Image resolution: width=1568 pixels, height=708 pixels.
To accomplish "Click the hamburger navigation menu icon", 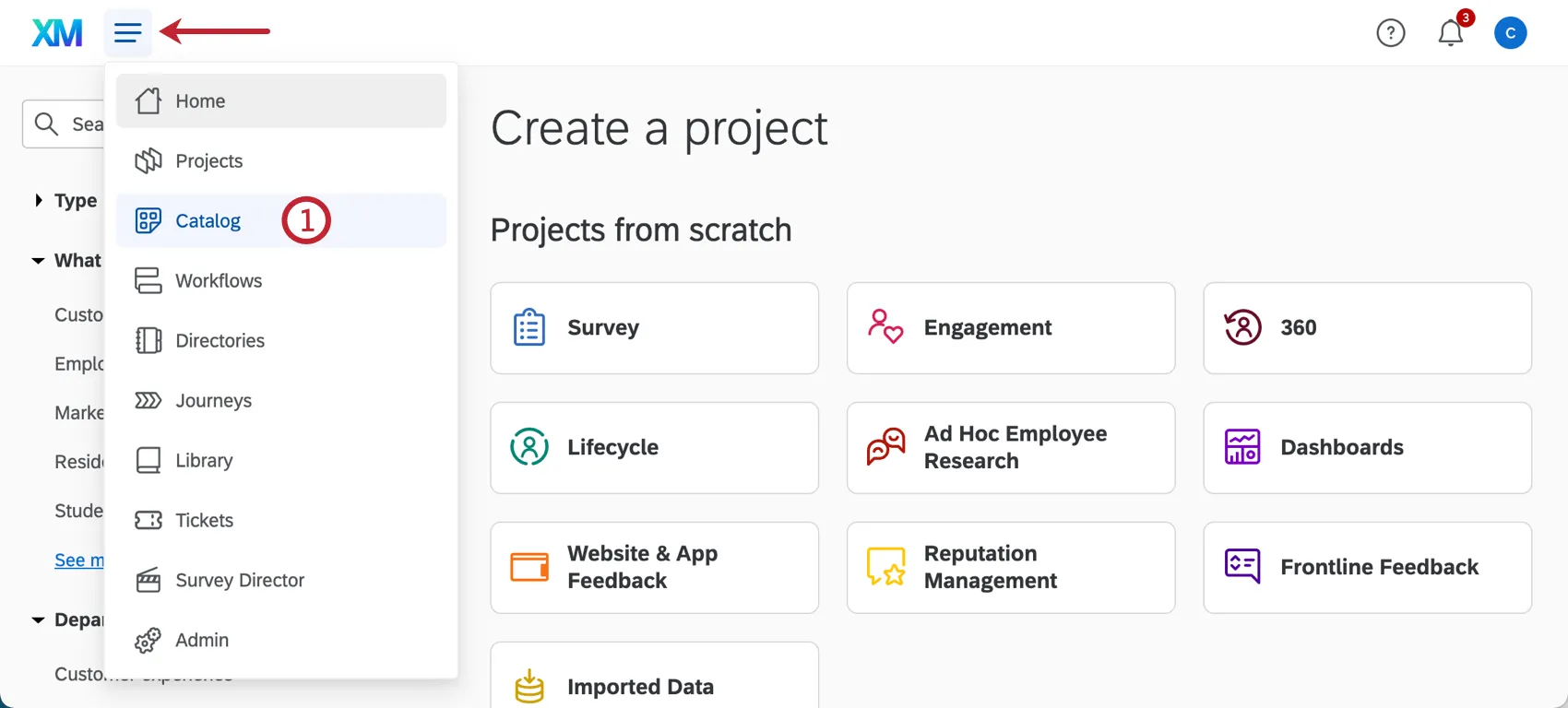I will 127,33.
